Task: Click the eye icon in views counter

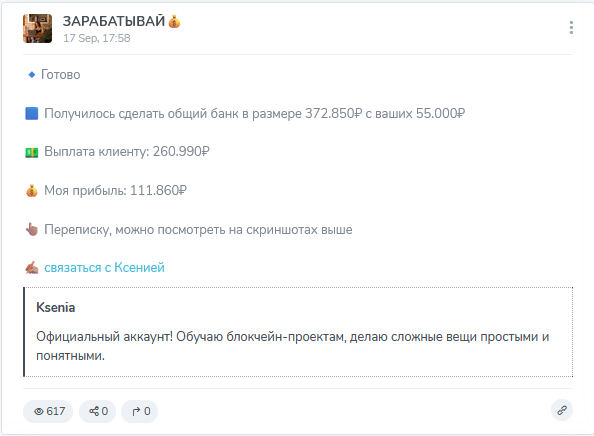Action: pyautogui.click(x=39, y=411)
